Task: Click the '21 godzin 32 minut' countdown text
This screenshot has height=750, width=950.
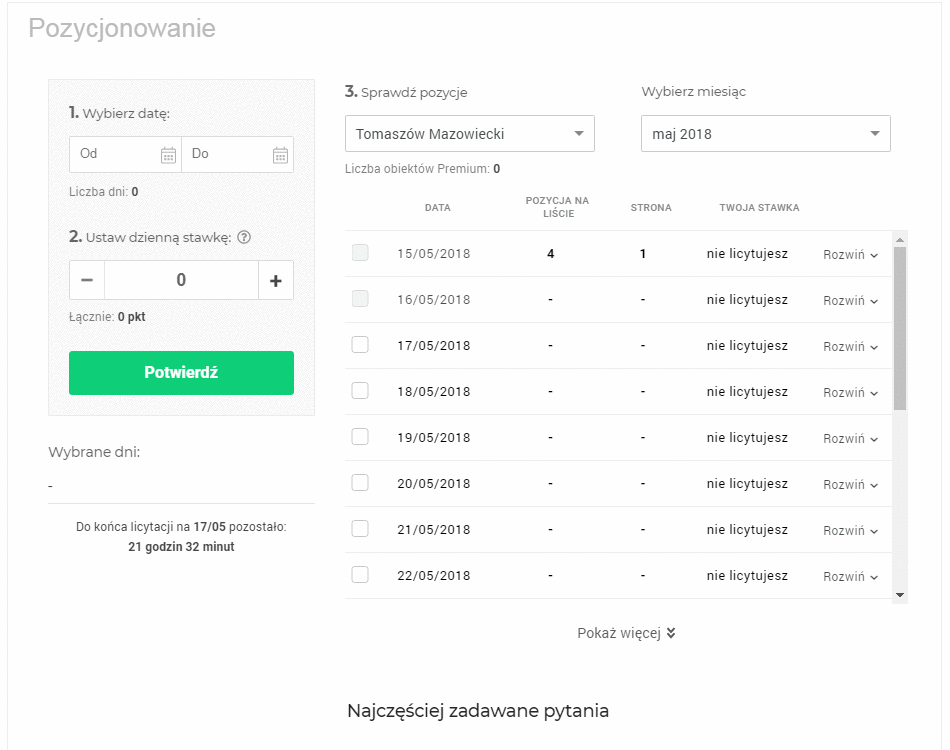Action: pyautogui.click(x=181, y=547)
